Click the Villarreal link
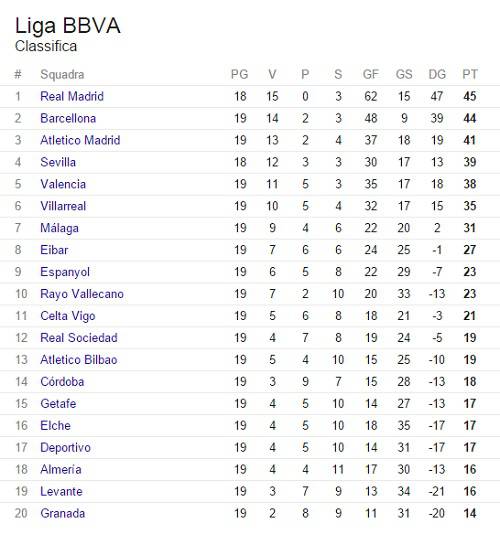Viewport: 500px width, 534px height. [x=63, y=206]
